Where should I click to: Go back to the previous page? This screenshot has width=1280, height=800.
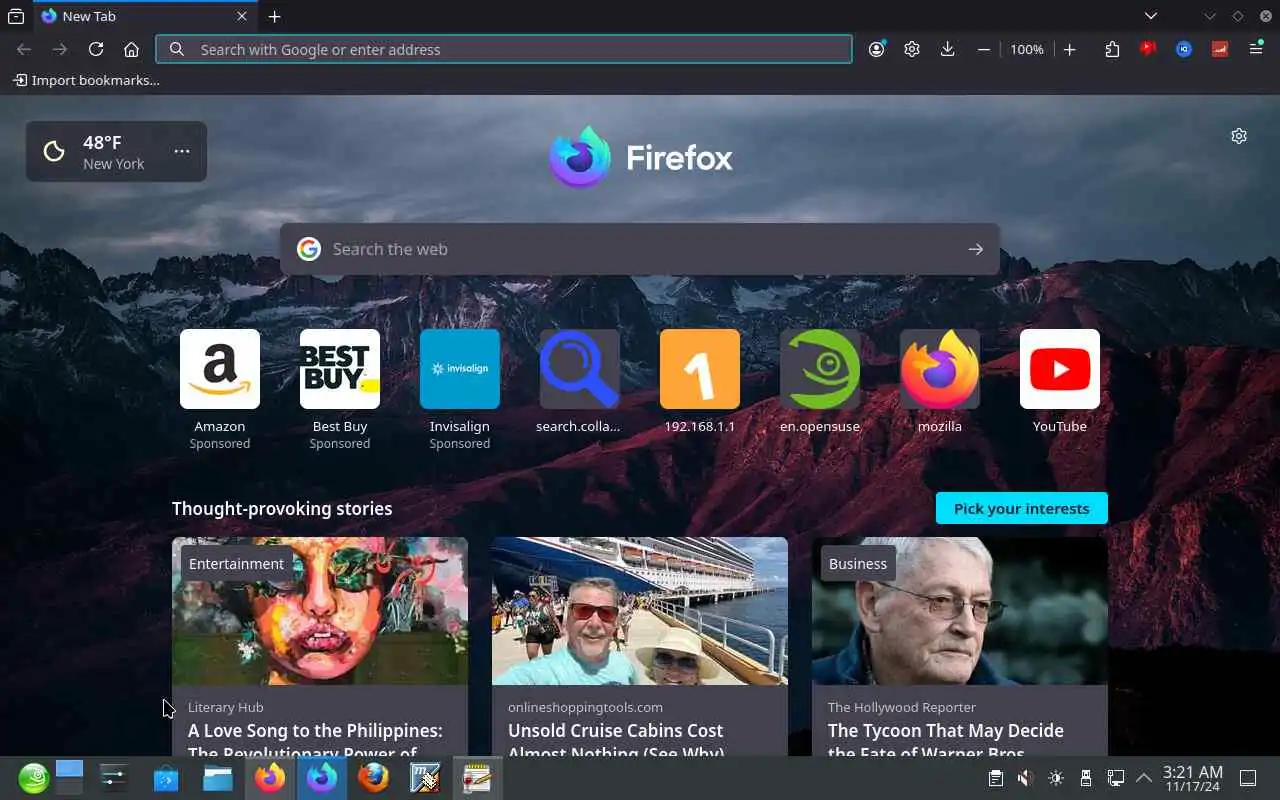point(24,49)
